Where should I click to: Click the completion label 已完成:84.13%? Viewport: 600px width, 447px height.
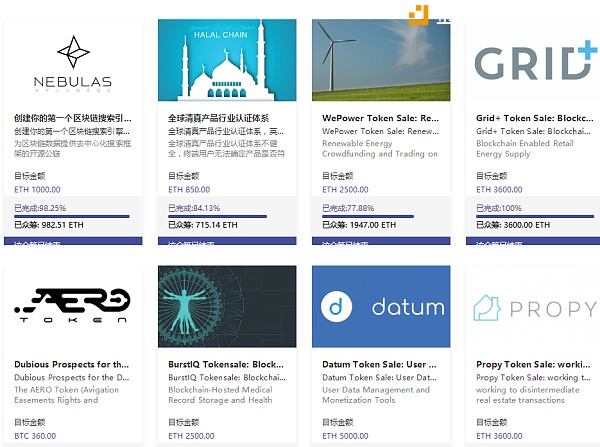[194, 208]
